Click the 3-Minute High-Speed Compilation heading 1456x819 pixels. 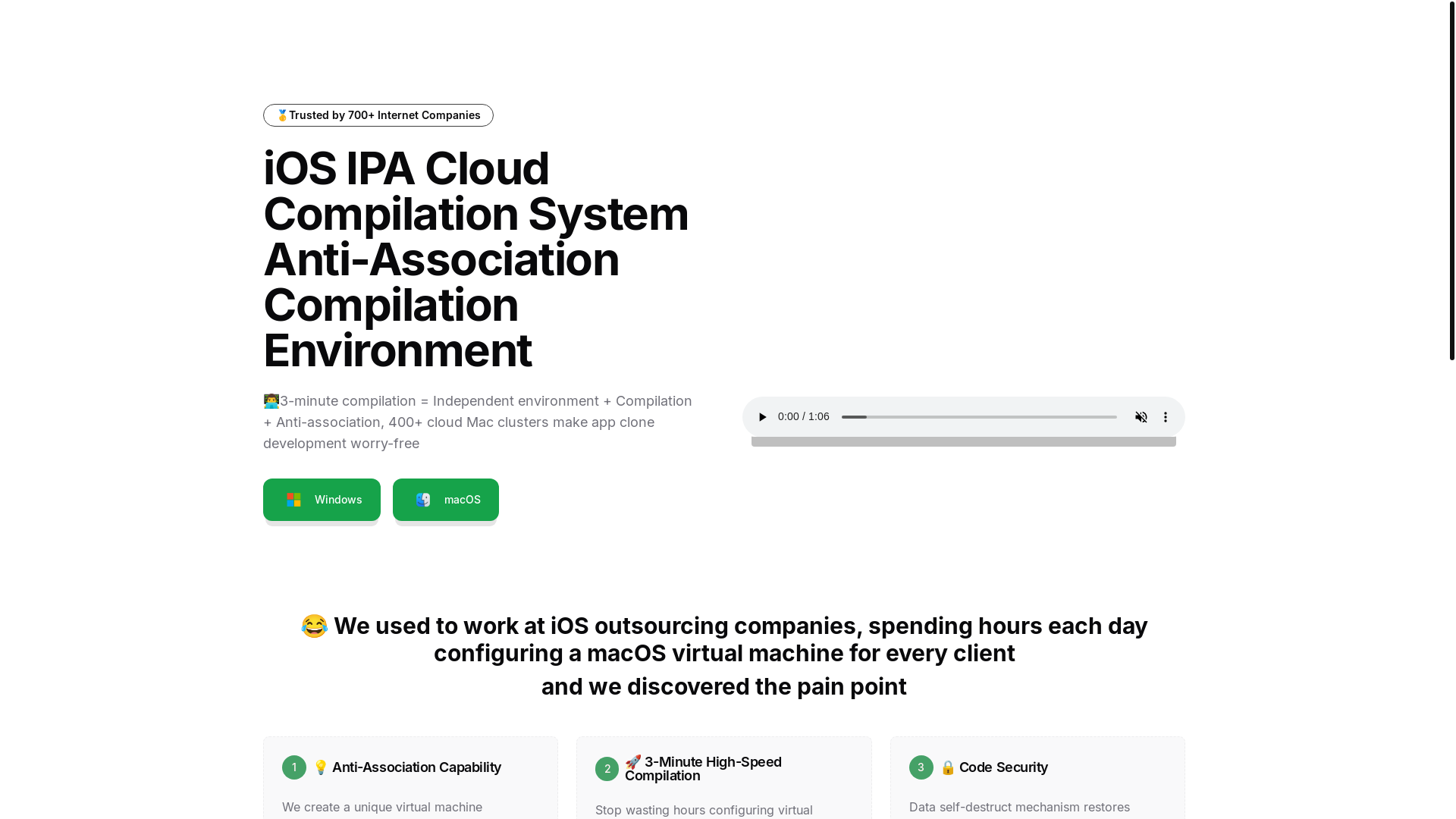(703, 769)
